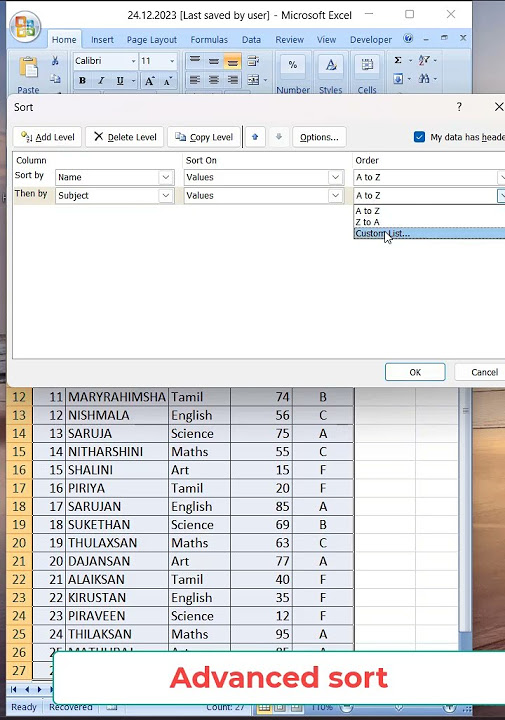Align text right in ribbon
The image size is (505, 720).
(233, 80)
